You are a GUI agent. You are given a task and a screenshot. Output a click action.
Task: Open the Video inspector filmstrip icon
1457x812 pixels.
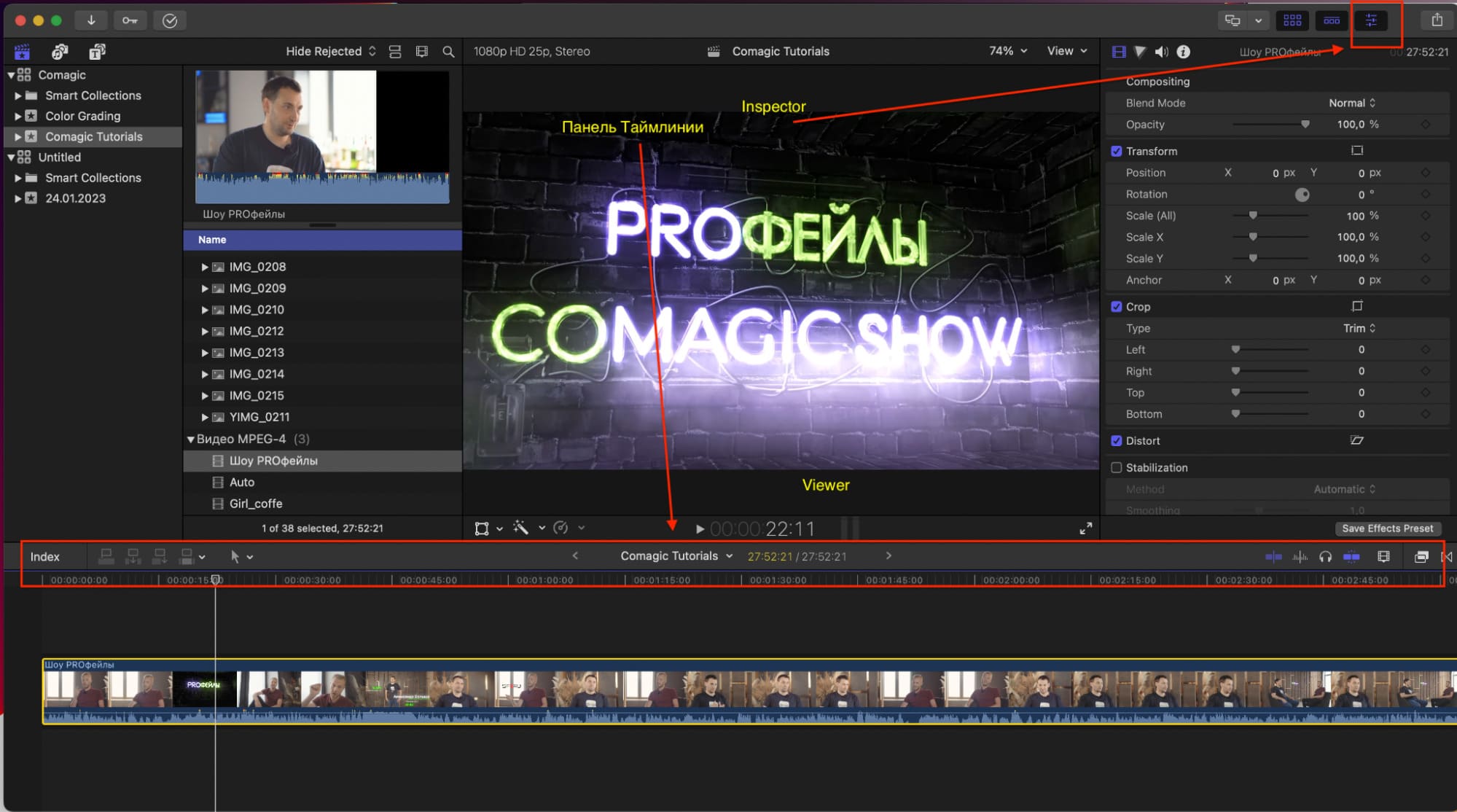coord(1119,52)
